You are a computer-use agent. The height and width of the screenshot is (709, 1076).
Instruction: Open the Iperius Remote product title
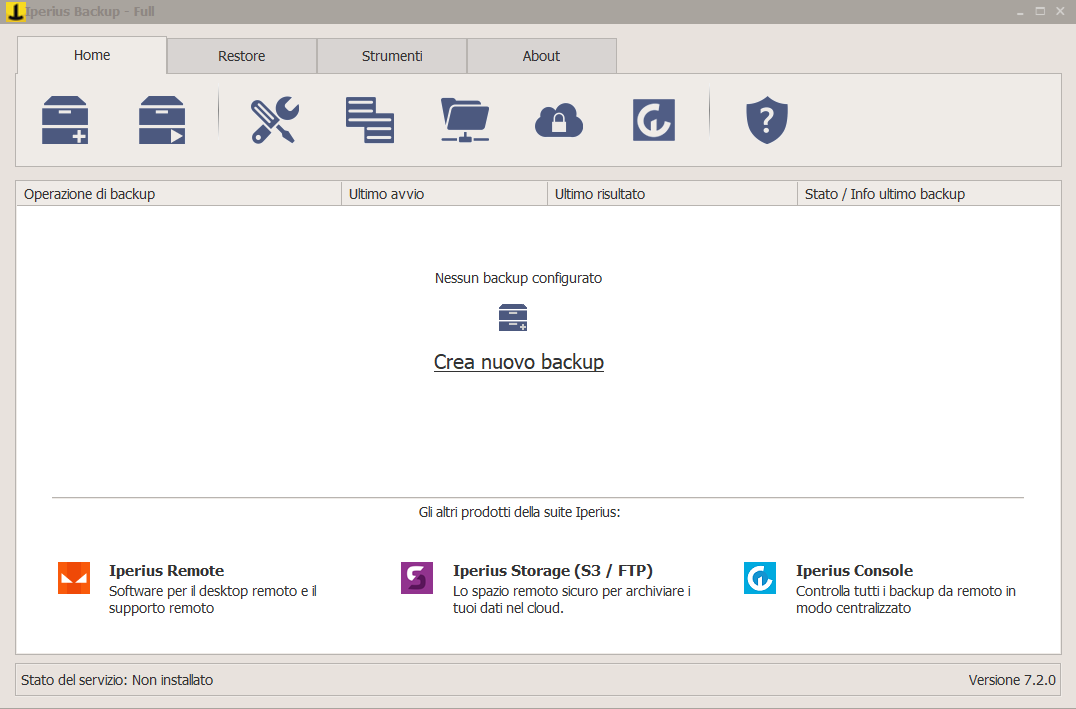pos(167,570)
